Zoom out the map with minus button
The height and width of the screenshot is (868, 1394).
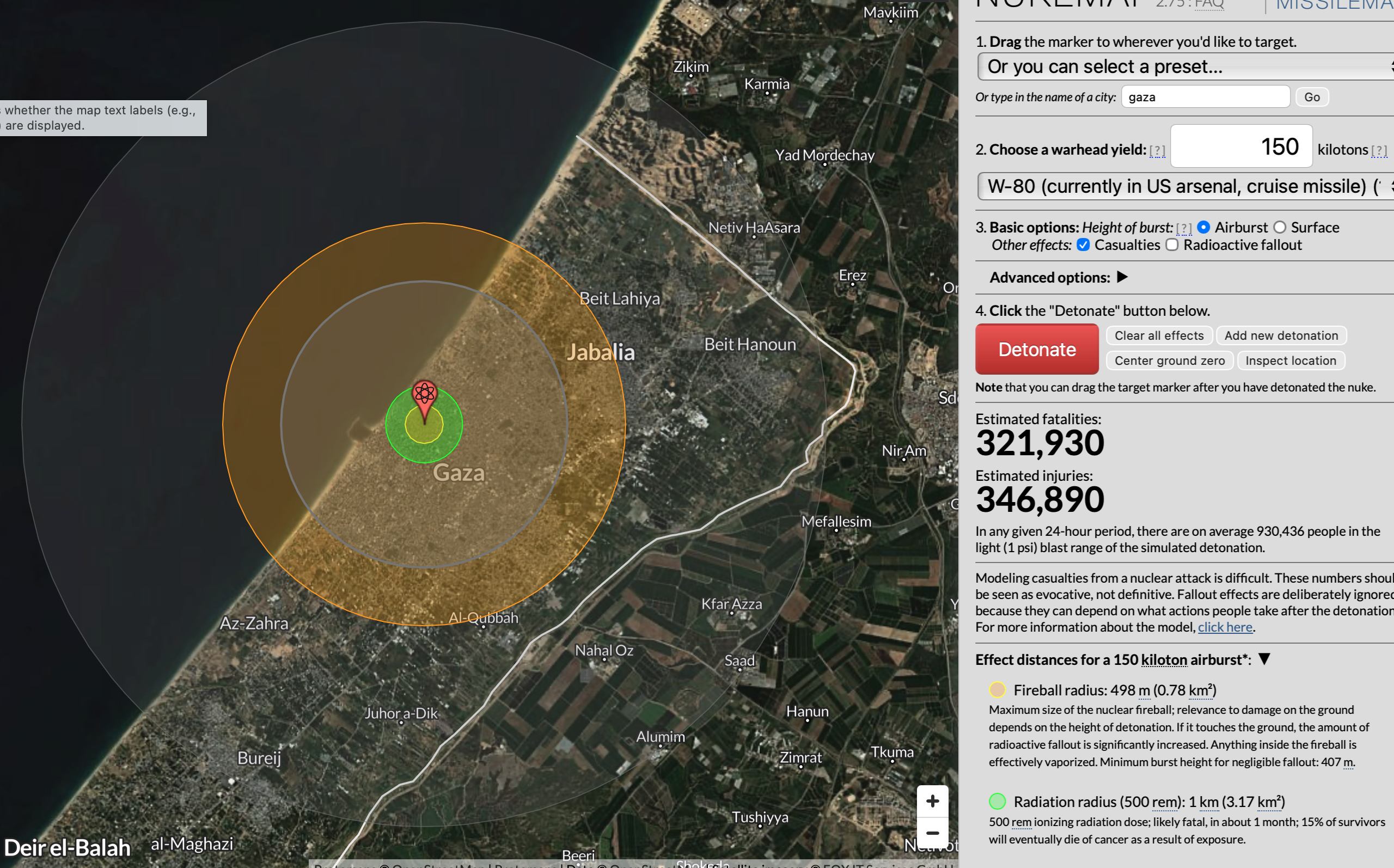pyautogui.click(x=933, y=833)
